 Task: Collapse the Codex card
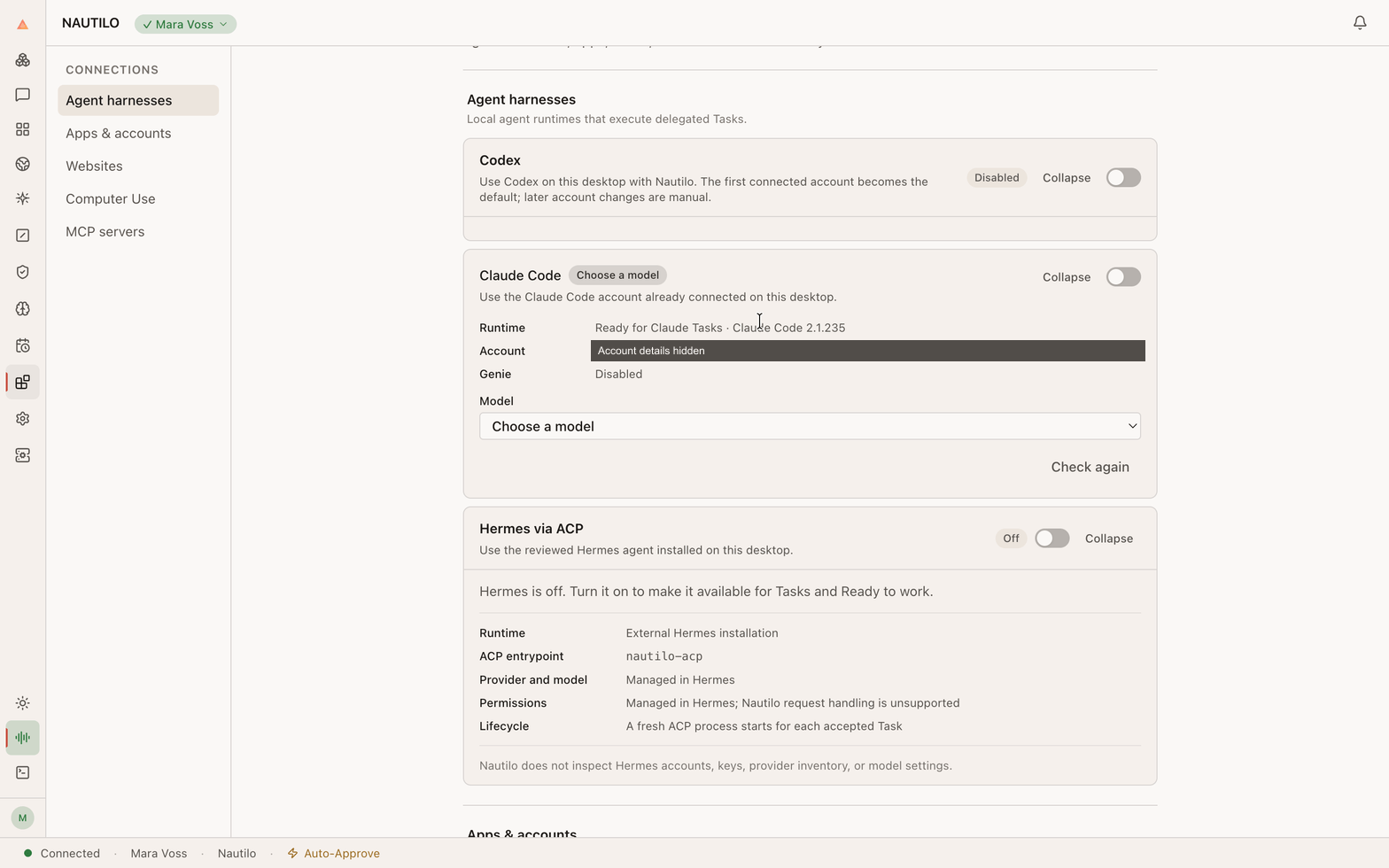[1067, 178]
